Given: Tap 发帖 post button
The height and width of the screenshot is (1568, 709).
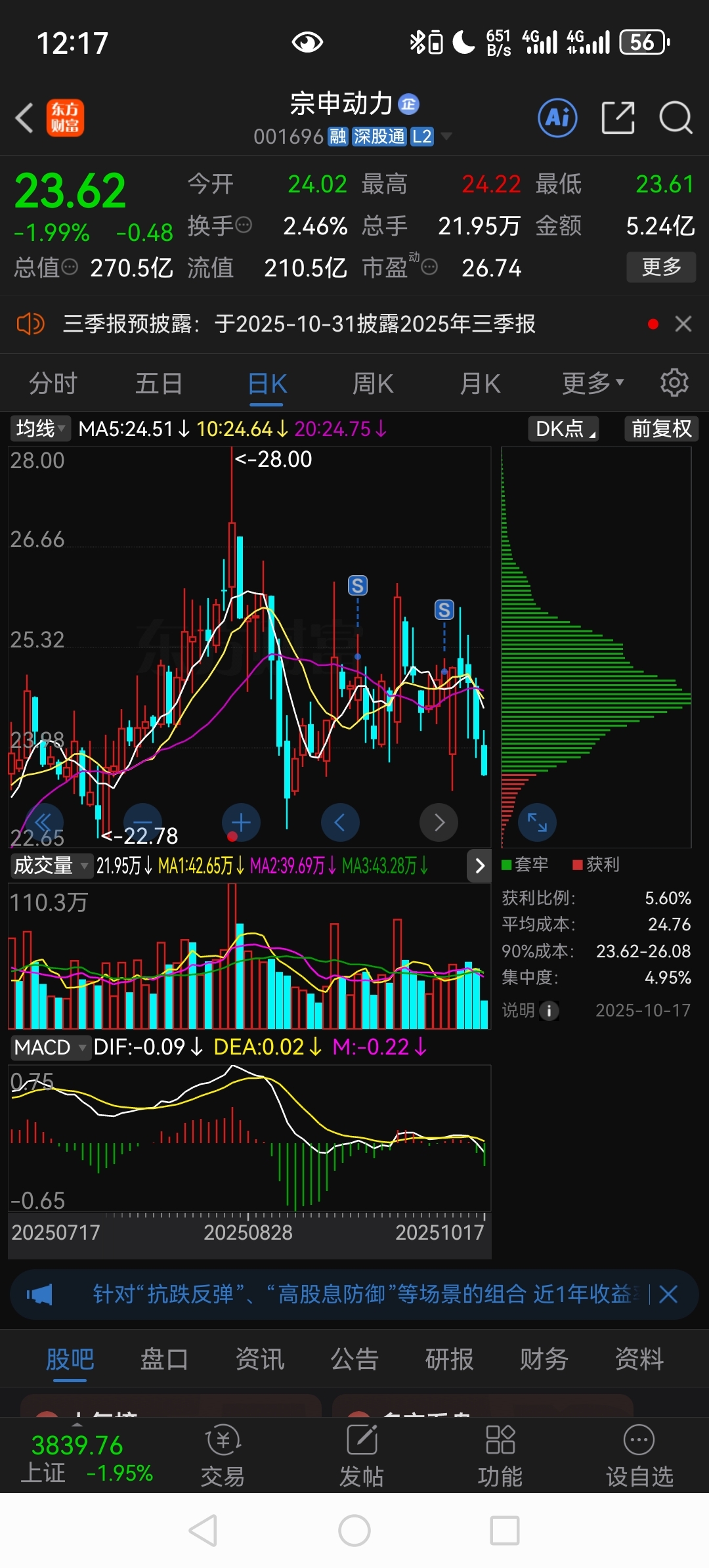Looking at the screenshot, I should click(x=361, y=1456).
